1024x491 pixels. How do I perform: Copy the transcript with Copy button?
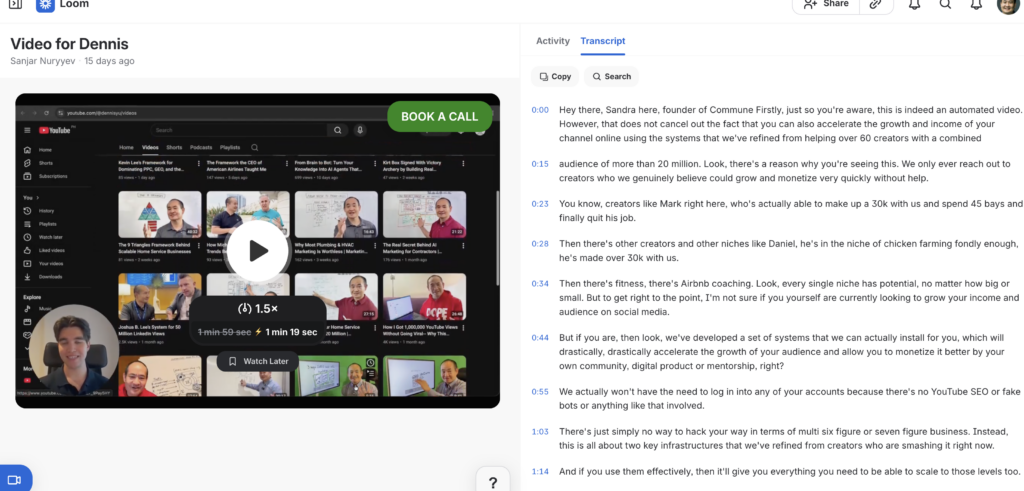click(555, 76)
